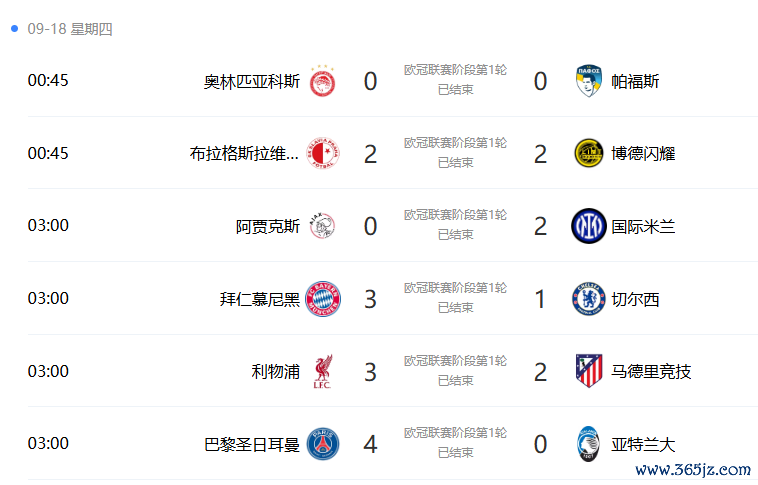Image resolution: width=758 pixels, height=485 pixels.
Task: Click the 巴黎圣日耳曼 team name
Action: 252,444
